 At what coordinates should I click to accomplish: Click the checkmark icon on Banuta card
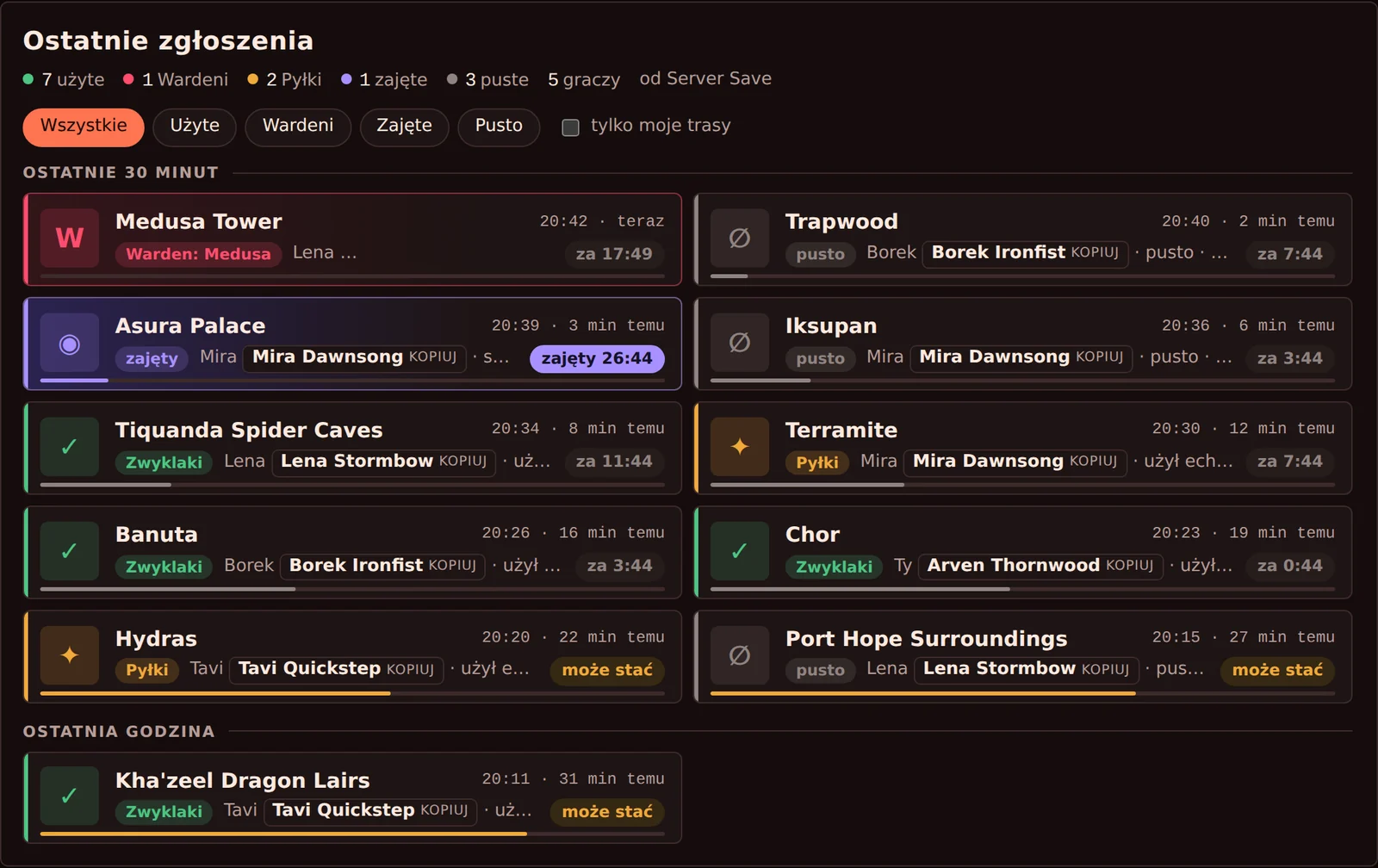[x=70, y=551]
